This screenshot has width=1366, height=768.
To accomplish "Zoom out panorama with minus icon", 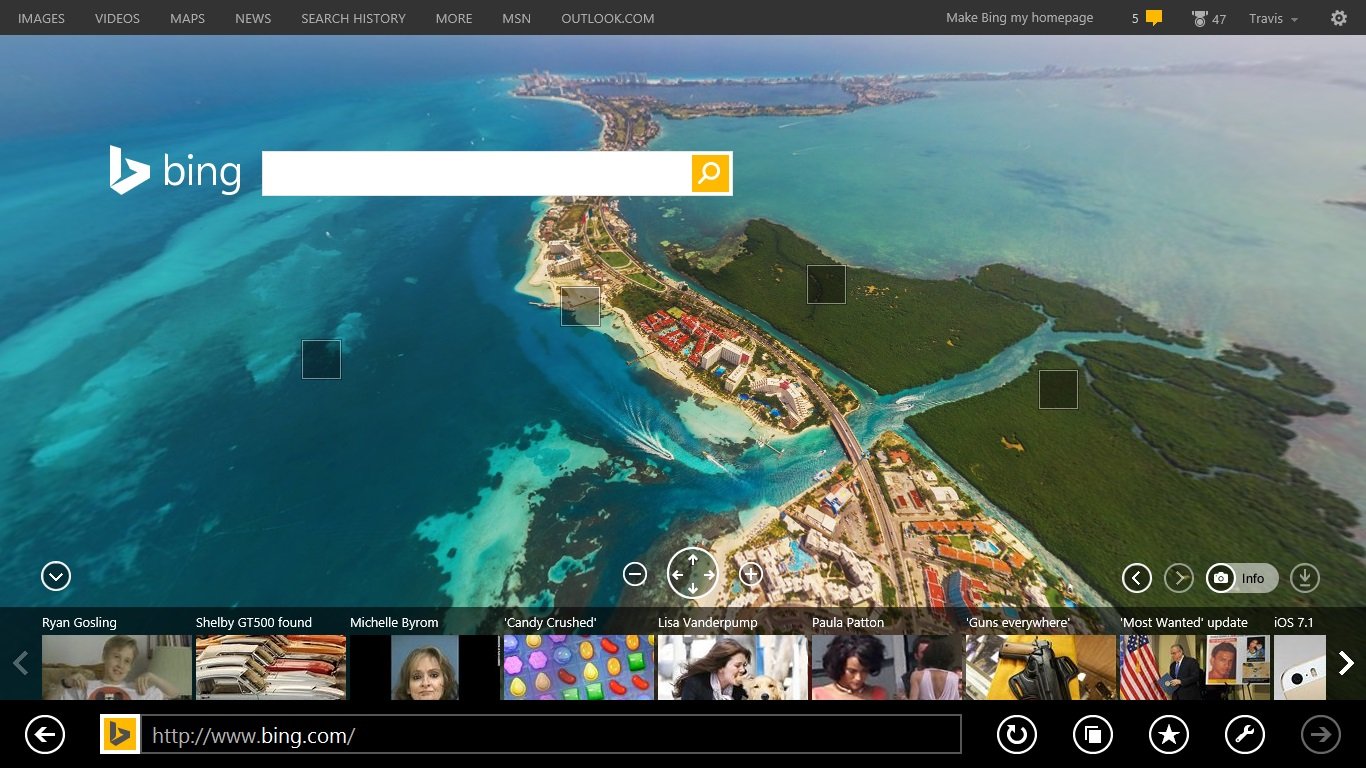I will (x=635, y=574).
